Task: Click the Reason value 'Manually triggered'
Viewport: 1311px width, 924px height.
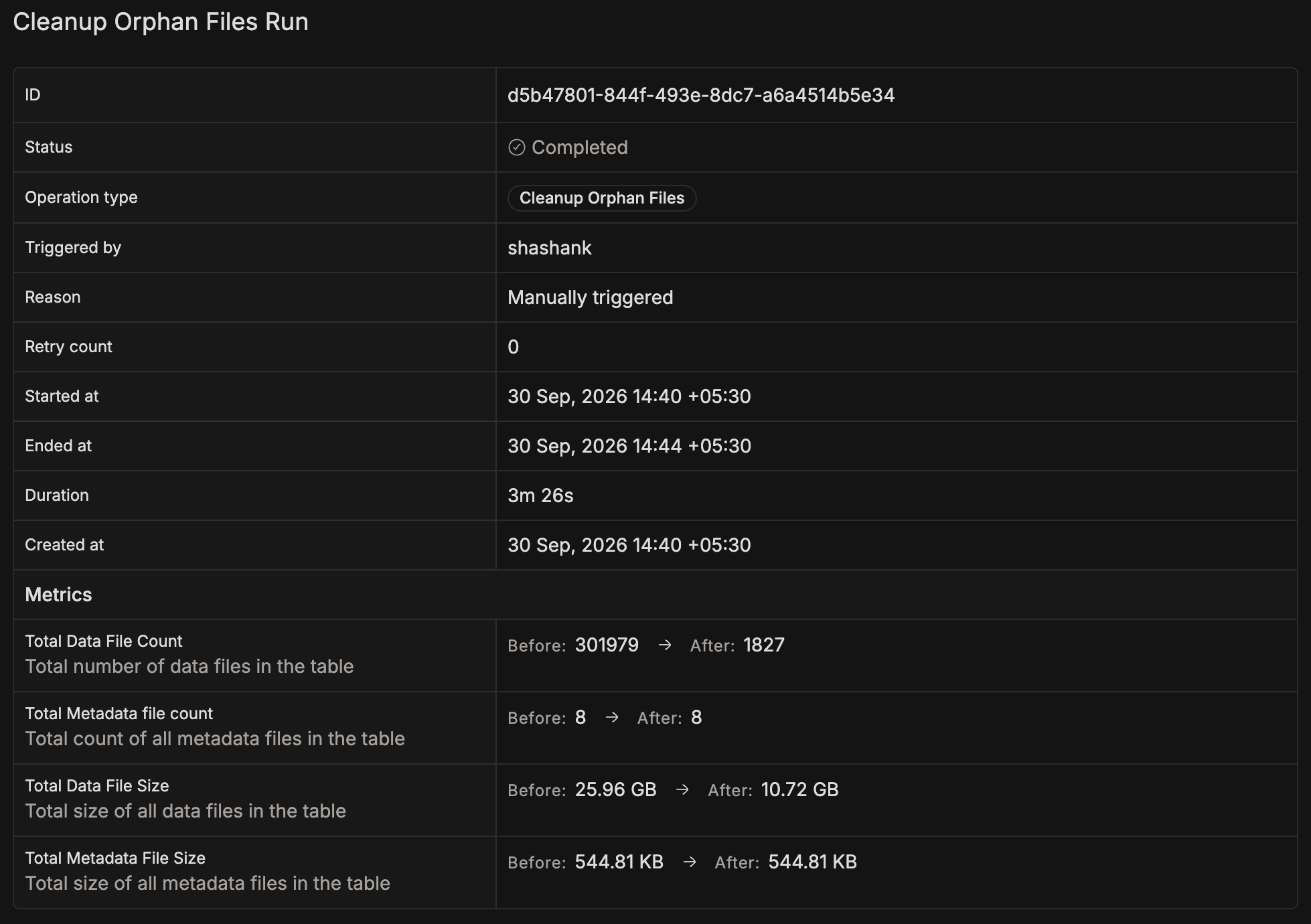Action: (x=591, y=297)
